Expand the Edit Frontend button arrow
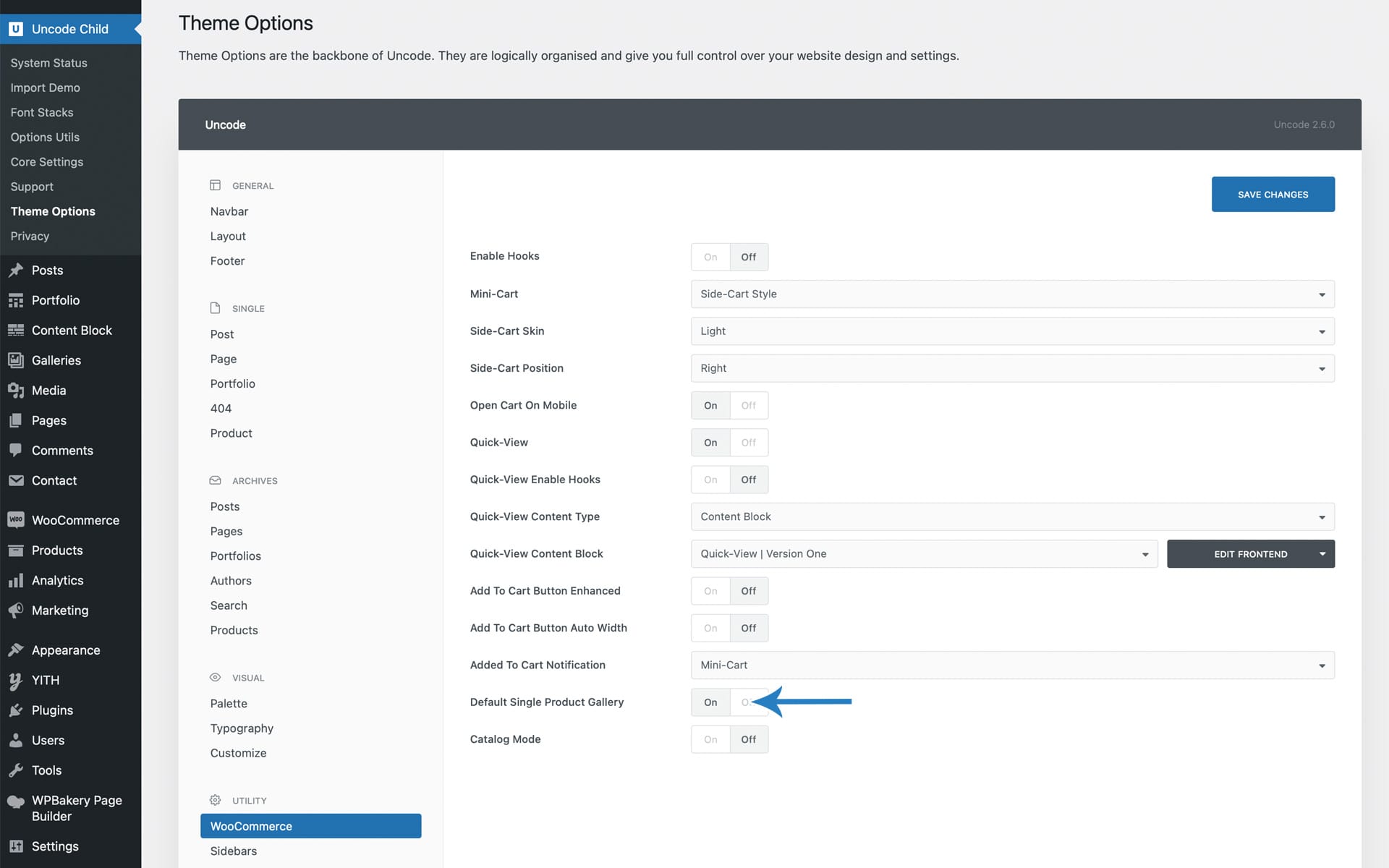 pyautogui.click(x=1322, y=554)
